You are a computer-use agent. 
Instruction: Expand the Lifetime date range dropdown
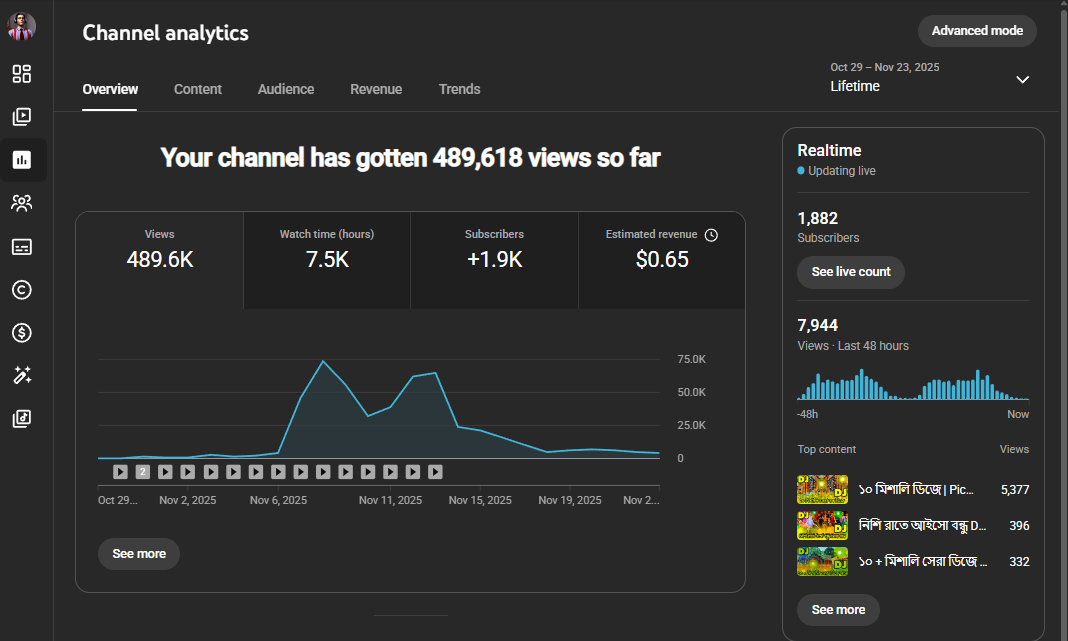1022,80
